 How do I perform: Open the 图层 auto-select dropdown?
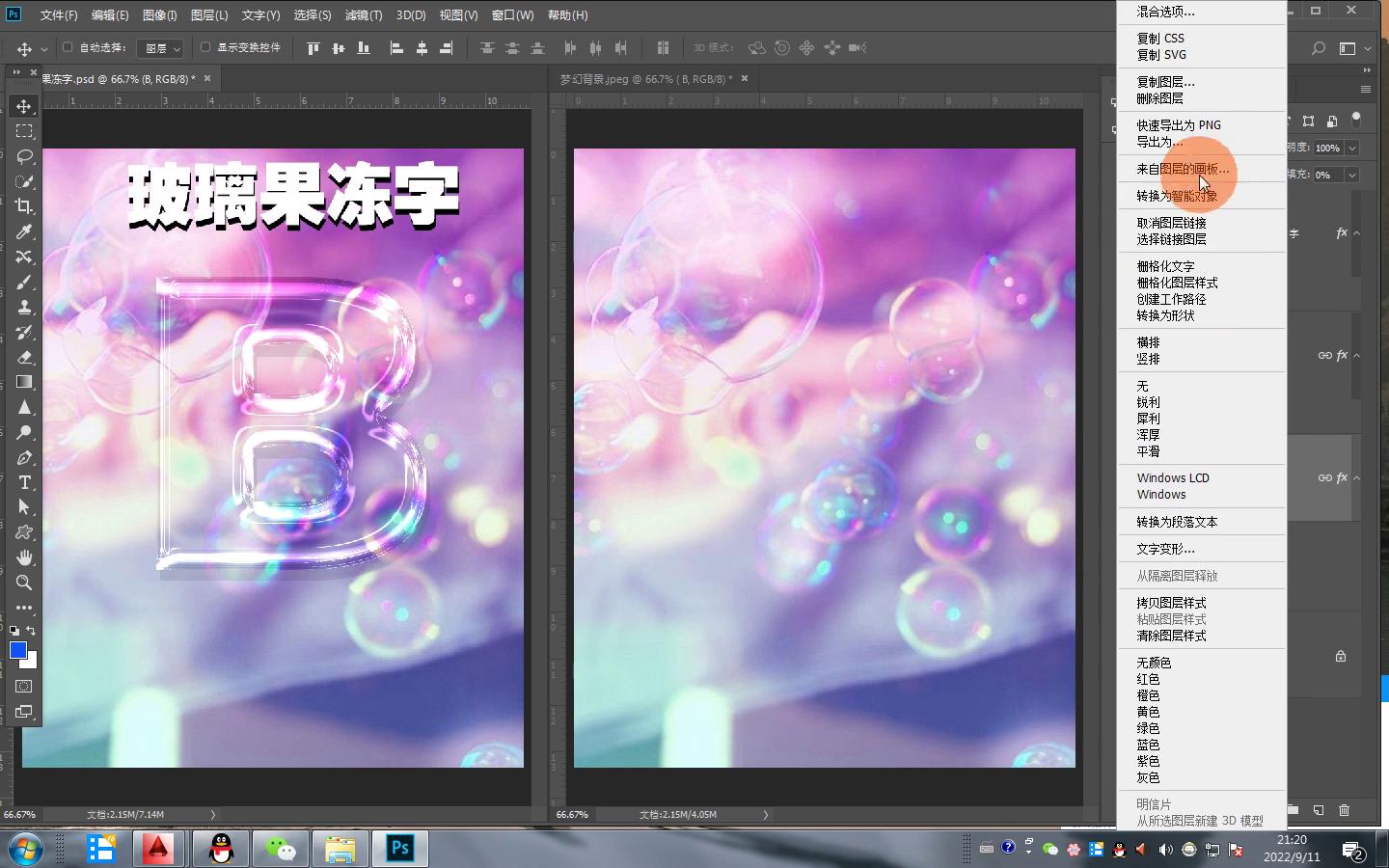pyautogui.click(x=160, y=48)
